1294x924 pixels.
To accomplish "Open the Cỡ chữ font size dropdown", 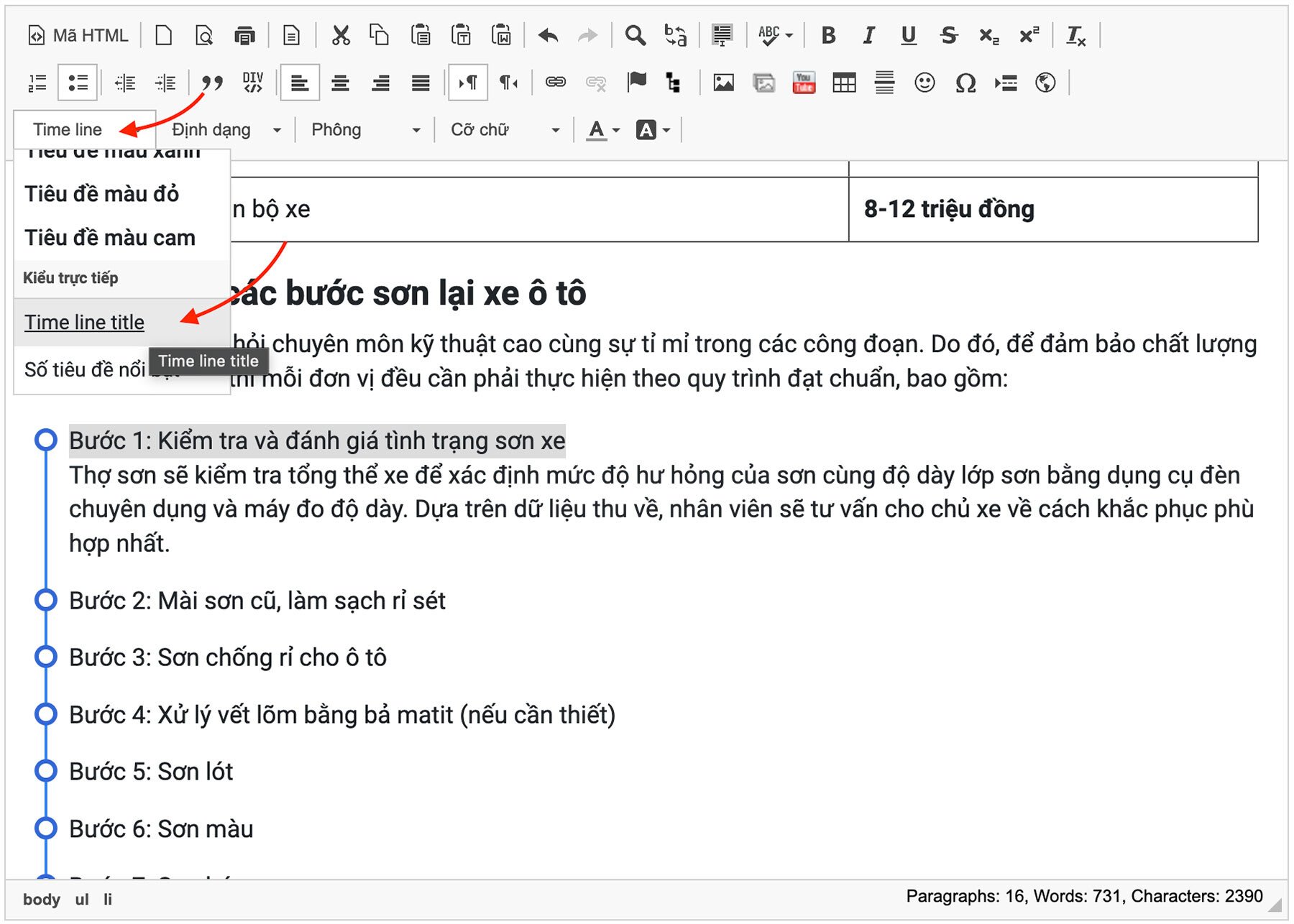I will click(x=505, y=130).
